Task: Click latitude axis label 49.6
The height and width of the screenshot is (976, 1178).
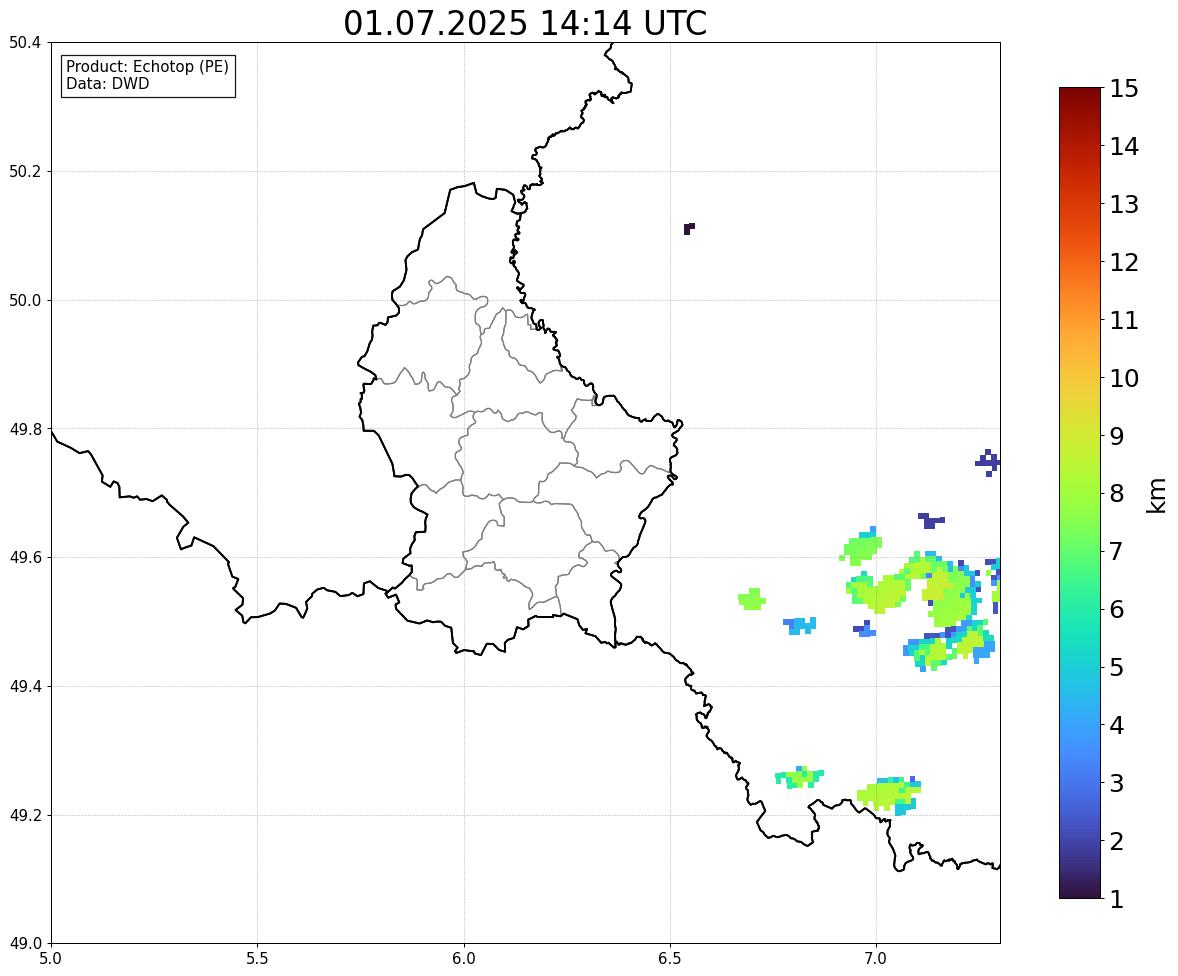Action: [x=25, y=557]
